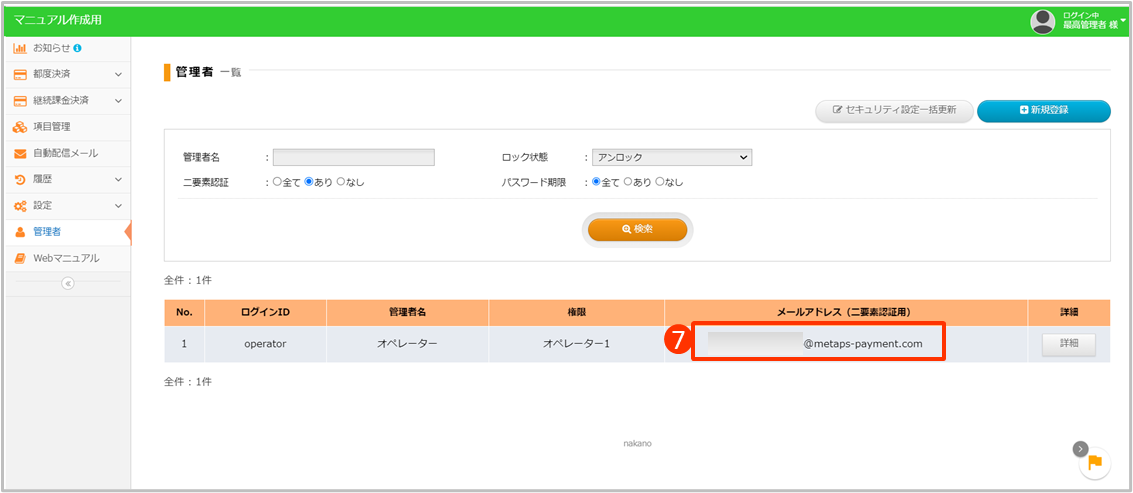This screenshot has height=493, width=1133.
Task: Click the orange flag icon button
Action: (1094, 461)
